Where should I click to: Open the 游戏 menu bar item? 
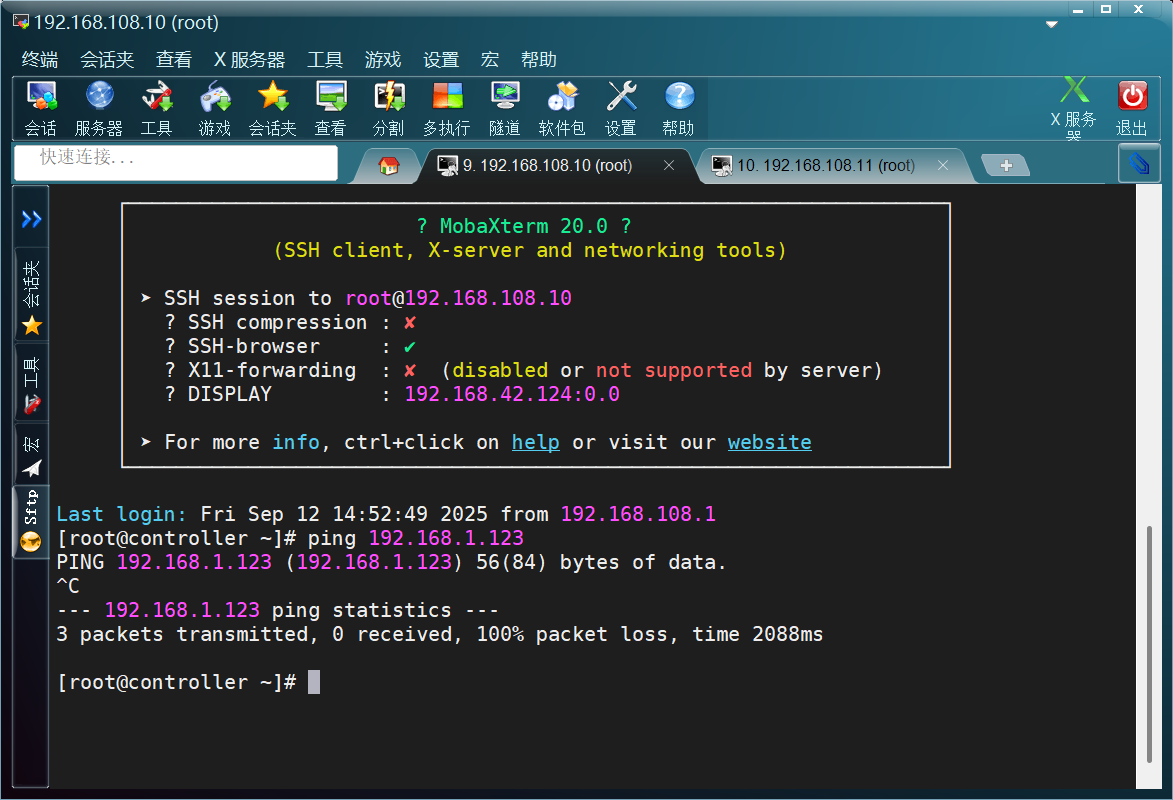[x=383, y=60]
